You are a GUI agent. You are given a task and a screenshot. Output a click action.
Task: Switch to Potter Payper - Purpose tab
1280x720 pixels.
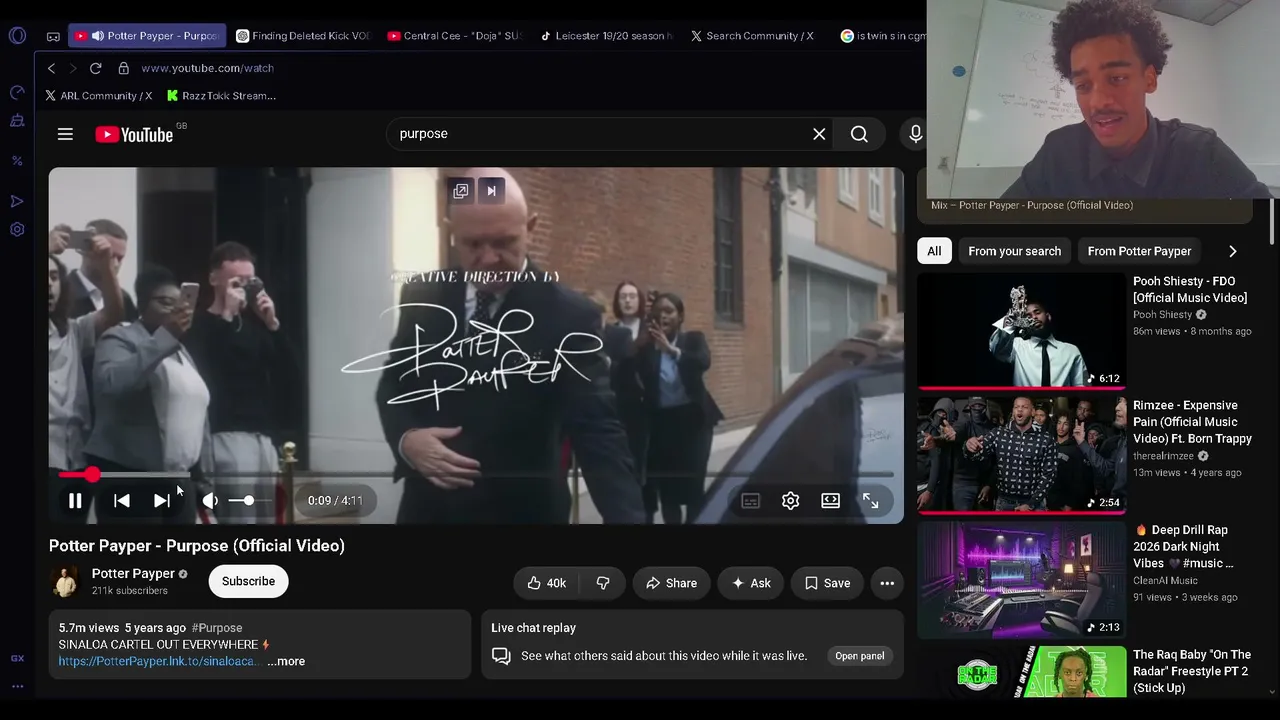pyautogui.click(x=147, y=36)
